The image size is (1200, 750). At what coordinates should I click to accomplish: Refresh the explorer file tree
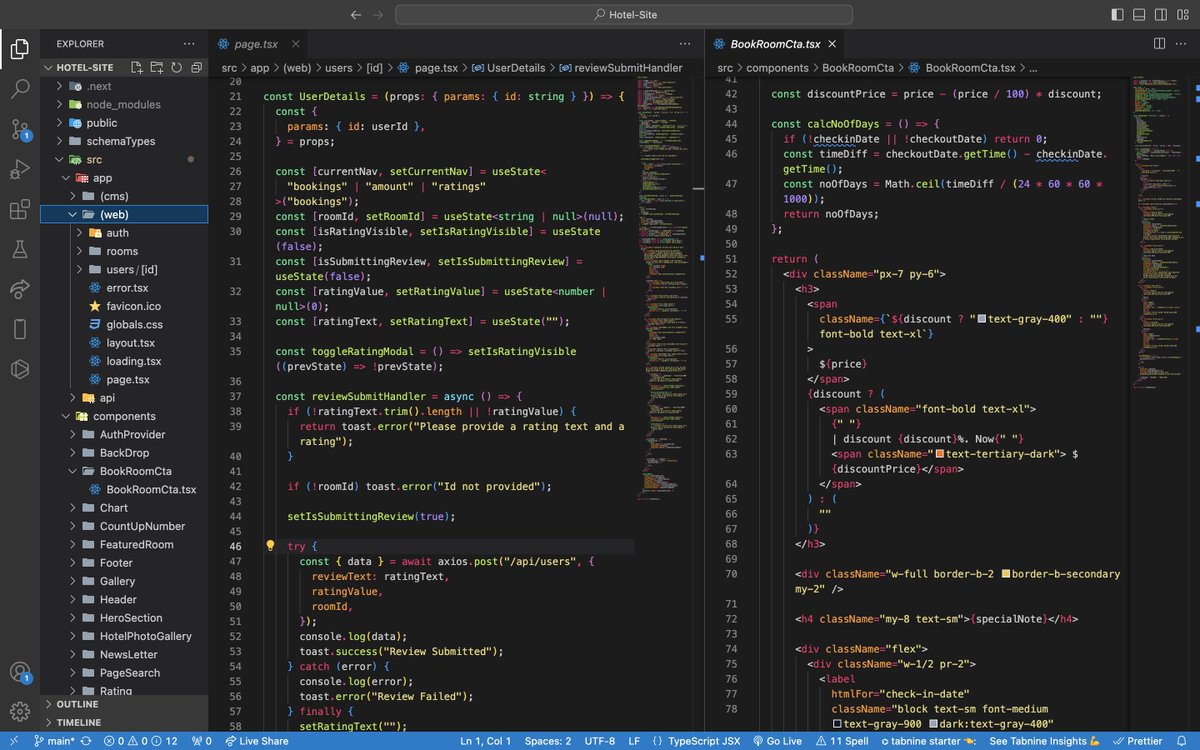point(176,67)
